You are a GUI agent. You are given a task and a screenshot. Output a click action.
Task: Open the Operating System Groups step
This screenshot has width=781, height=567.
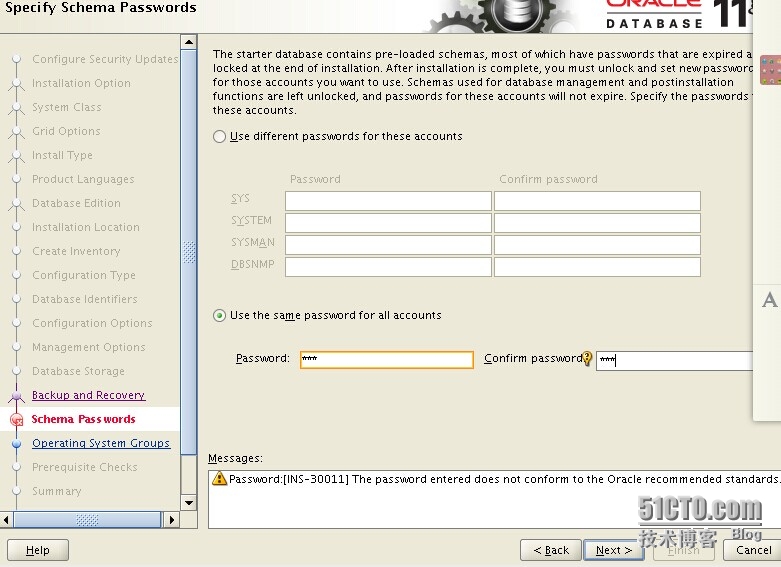click(x=101, y=443)
